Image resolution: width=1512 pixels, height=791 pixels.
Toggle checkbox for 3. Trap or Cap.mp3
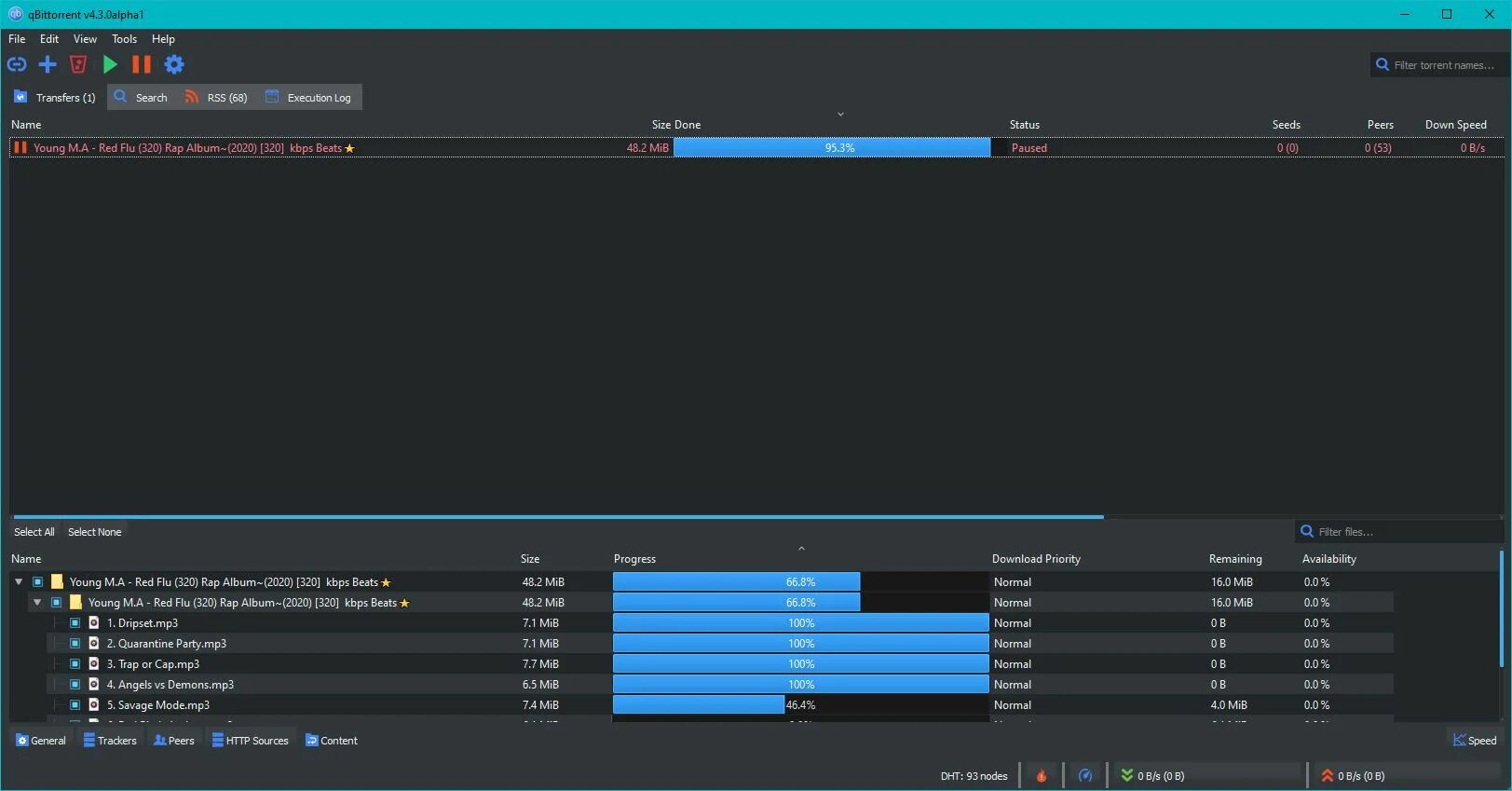pos(75,663)
